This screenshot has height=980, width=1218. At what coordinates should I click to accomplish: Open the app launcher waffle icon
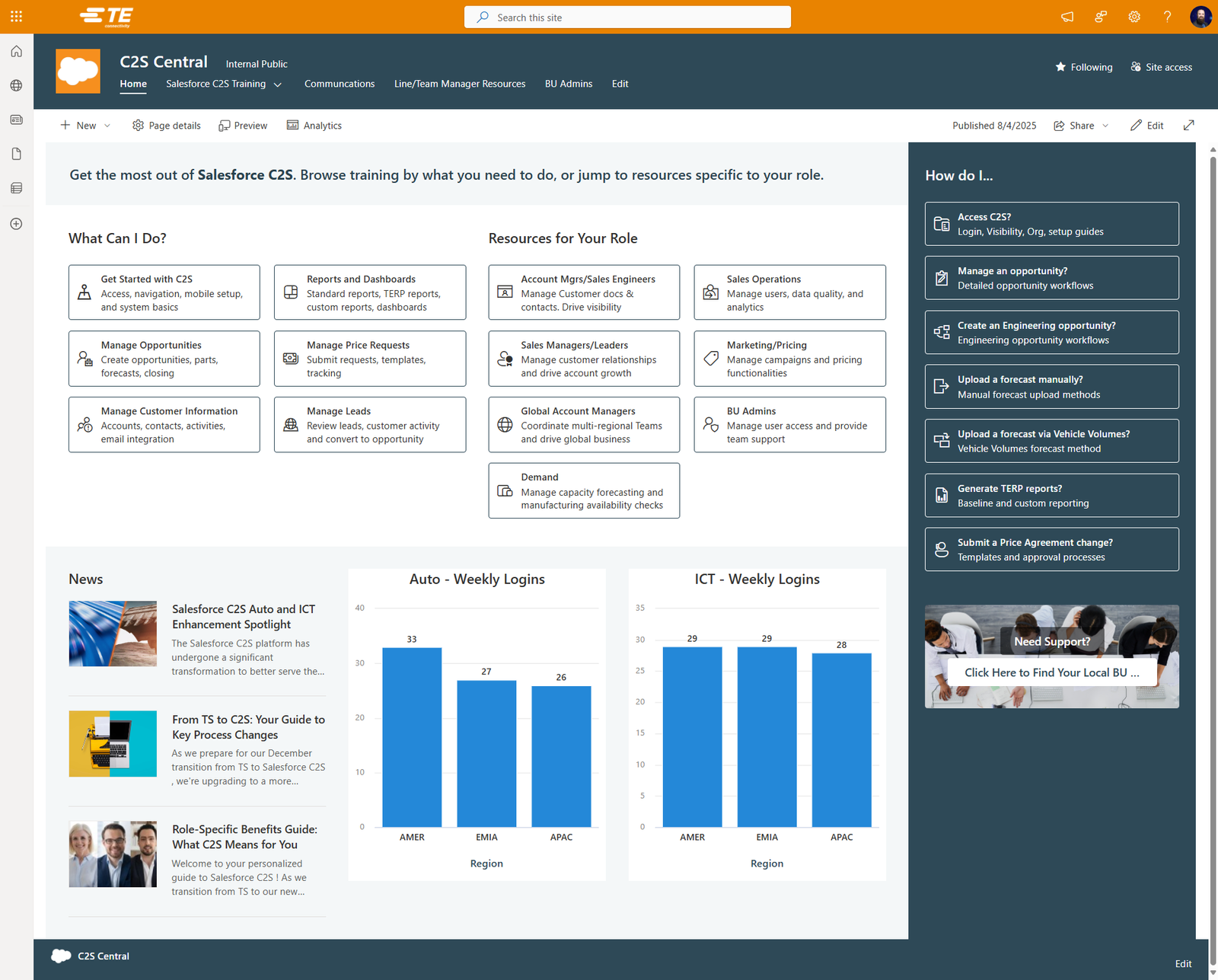(16, 16)
